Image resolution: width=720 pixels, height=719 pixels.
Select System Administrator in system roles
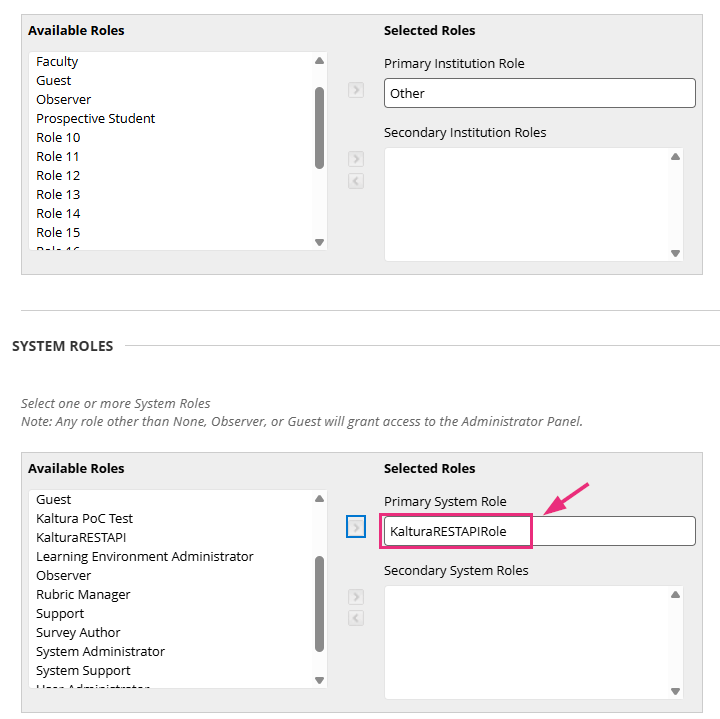click(x=100, y=652)
